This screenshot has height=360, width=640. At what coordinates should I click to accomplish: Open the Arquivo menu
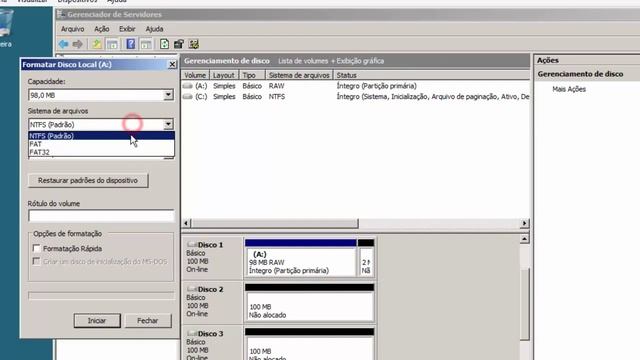click(x=73, y=29)
